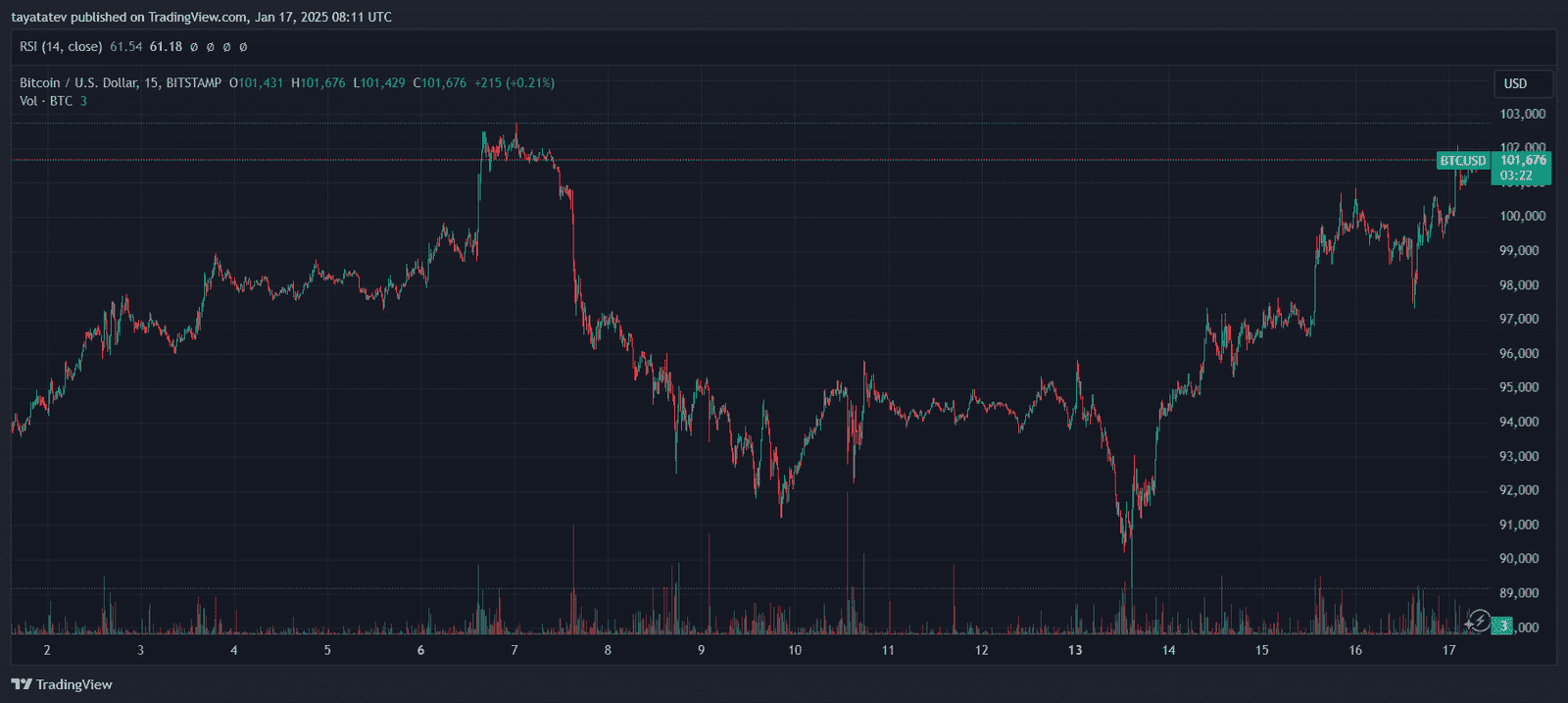Screen dimensions: 1568x703
Task: Click the BTCUSD last price label on scale
Action: [1461, 160]
